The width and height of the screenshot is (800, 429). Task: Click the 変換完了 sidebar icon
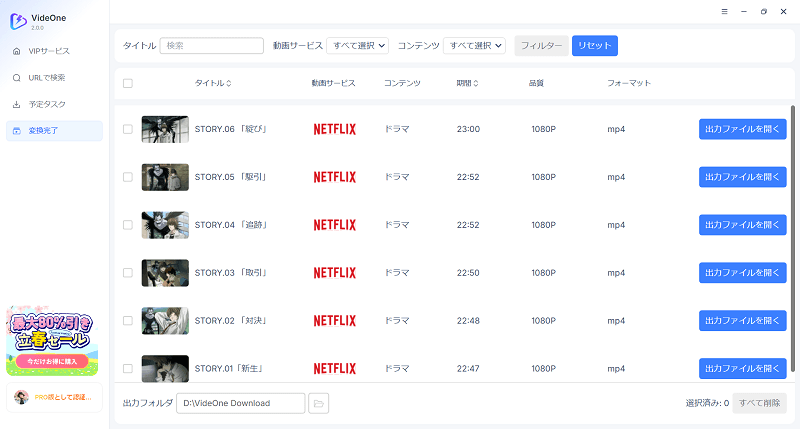17,131
